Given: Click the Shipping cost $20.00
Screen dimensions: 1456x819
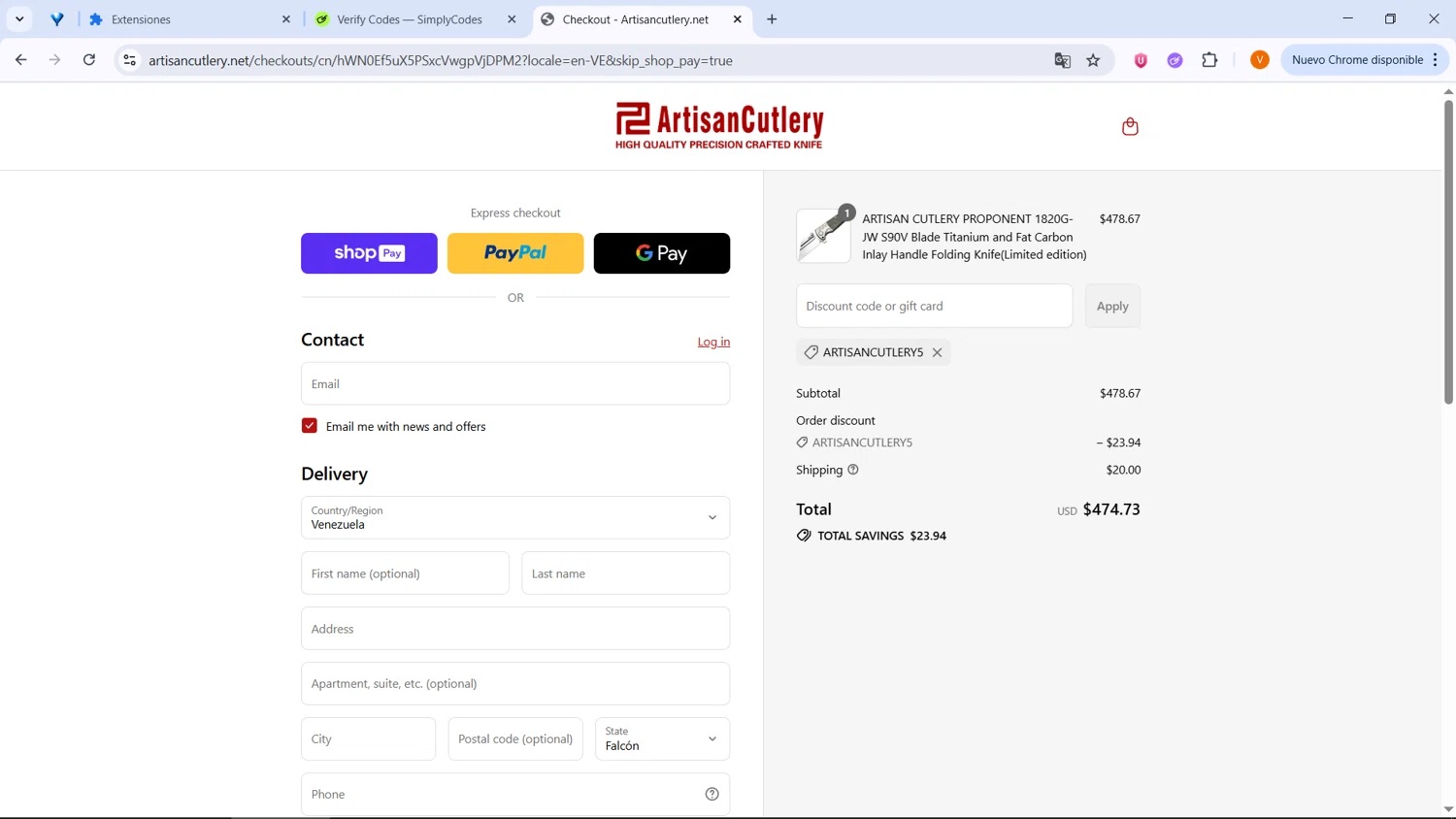Looking at the screenshot, I should pos(1123,470).
